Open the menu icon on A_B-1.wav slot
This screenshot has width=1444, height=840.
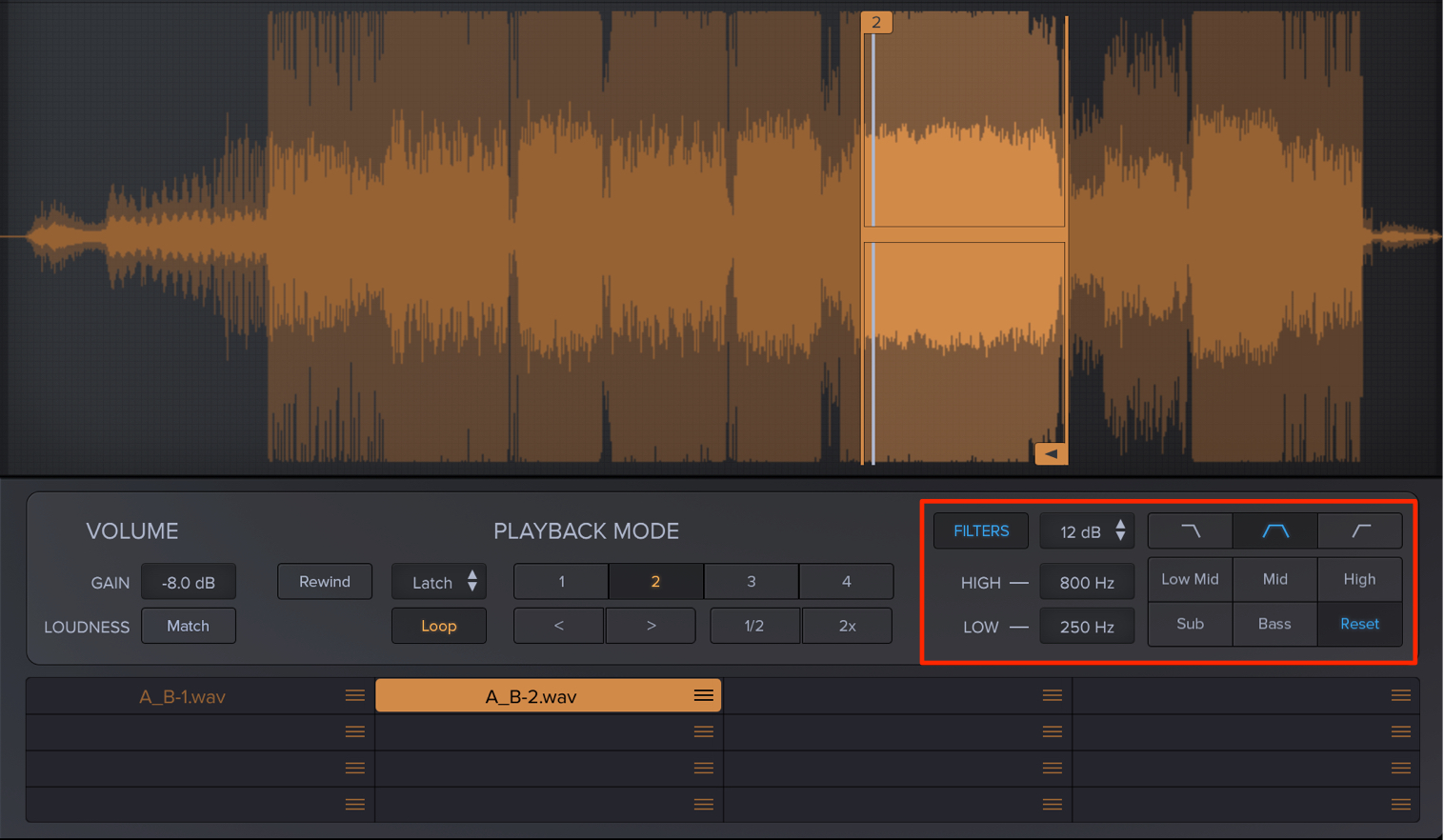point(355,696)
